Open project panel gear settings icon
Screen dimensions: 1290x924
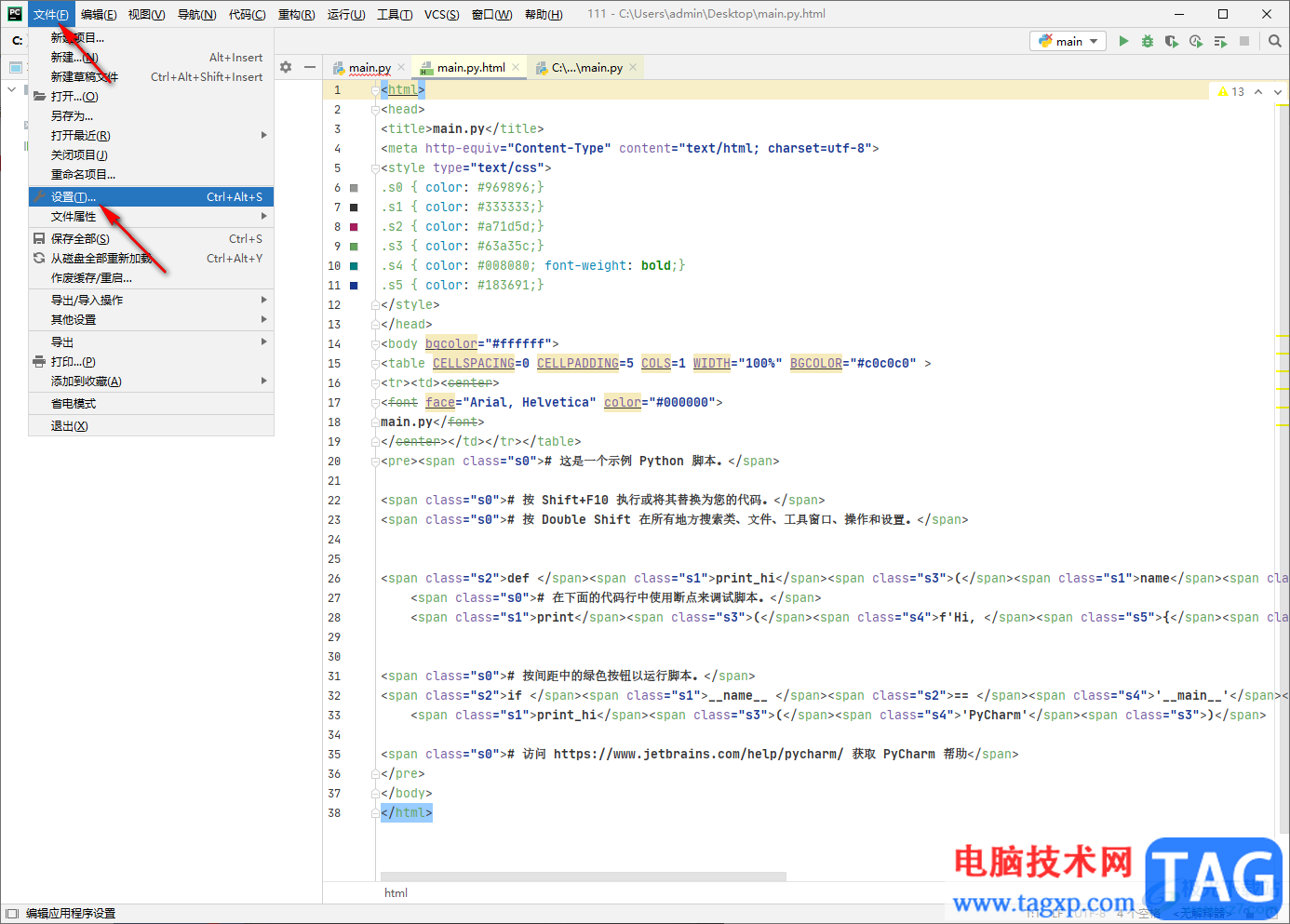point(286,67)
